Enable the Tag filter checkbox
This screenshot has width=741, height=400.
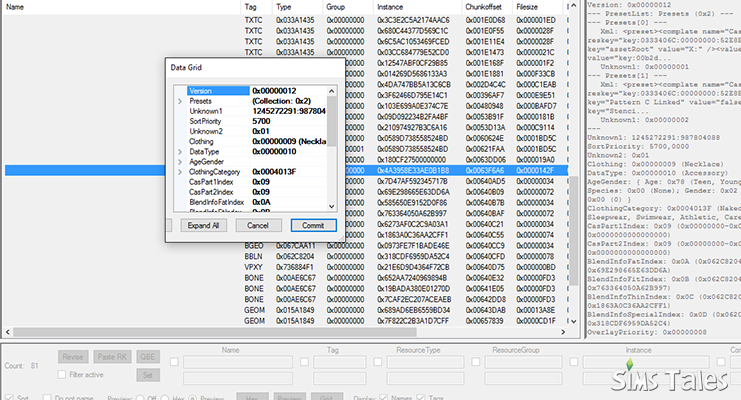pyautogui.click(x=304, y=362)
